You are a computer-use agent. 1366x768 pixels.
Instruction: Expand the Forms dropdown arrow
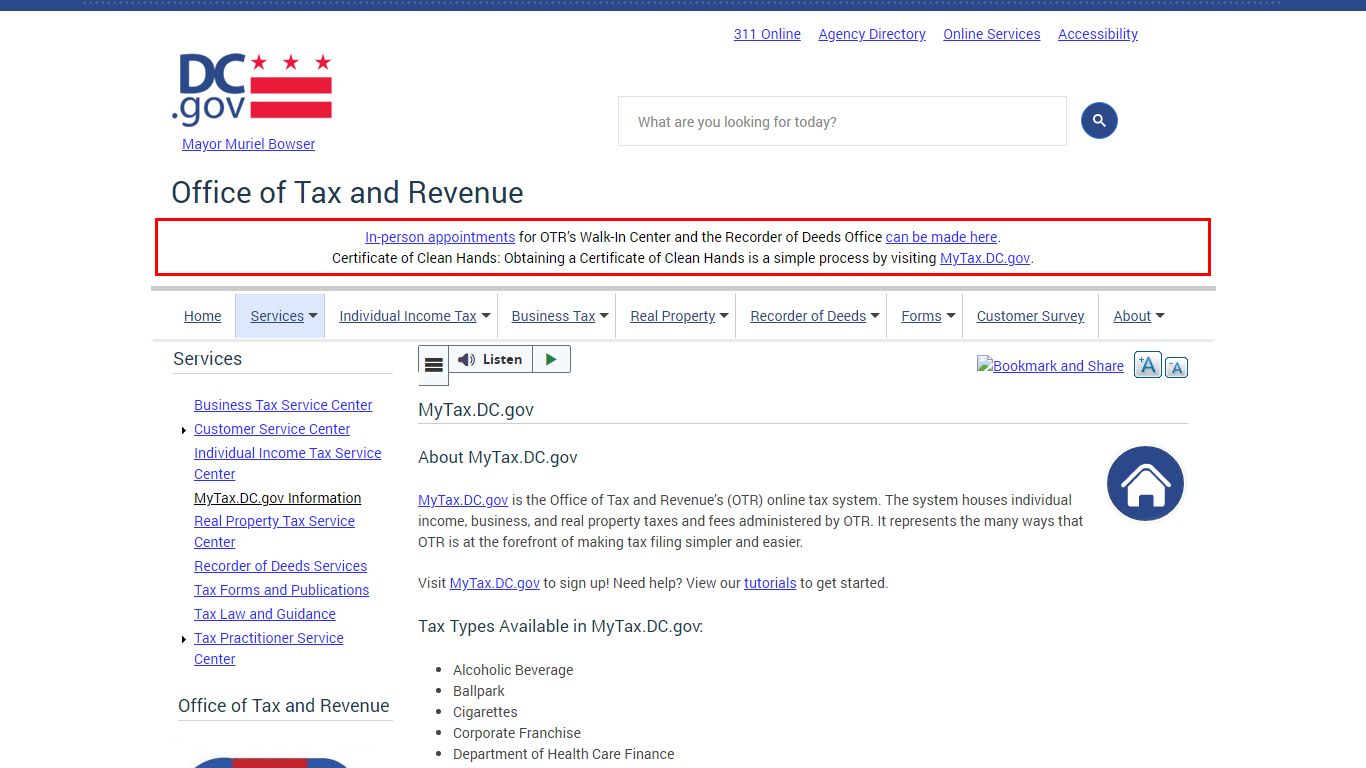click(951, 316)
